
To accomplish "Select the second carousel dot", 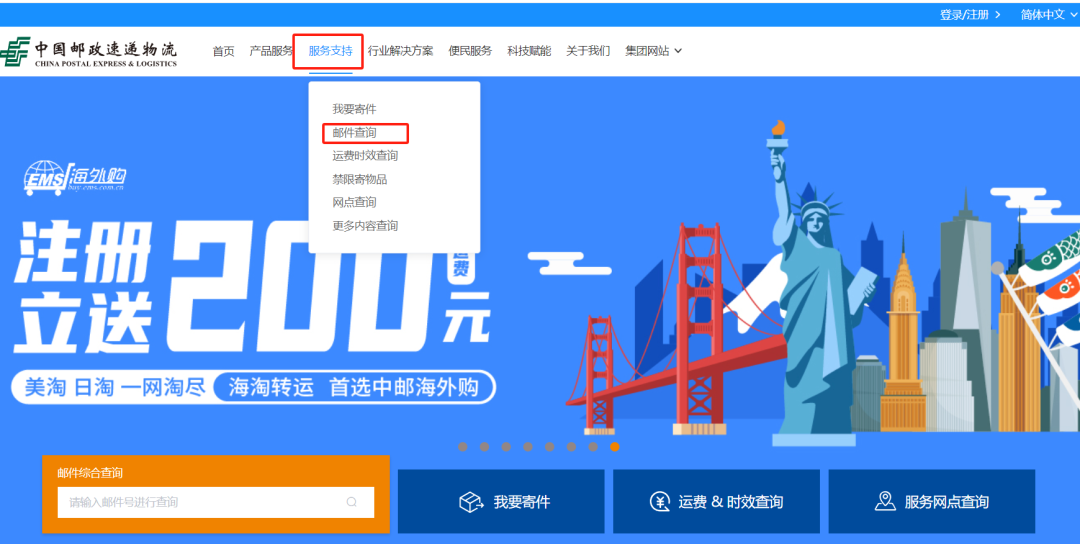I will coord(484,447).
